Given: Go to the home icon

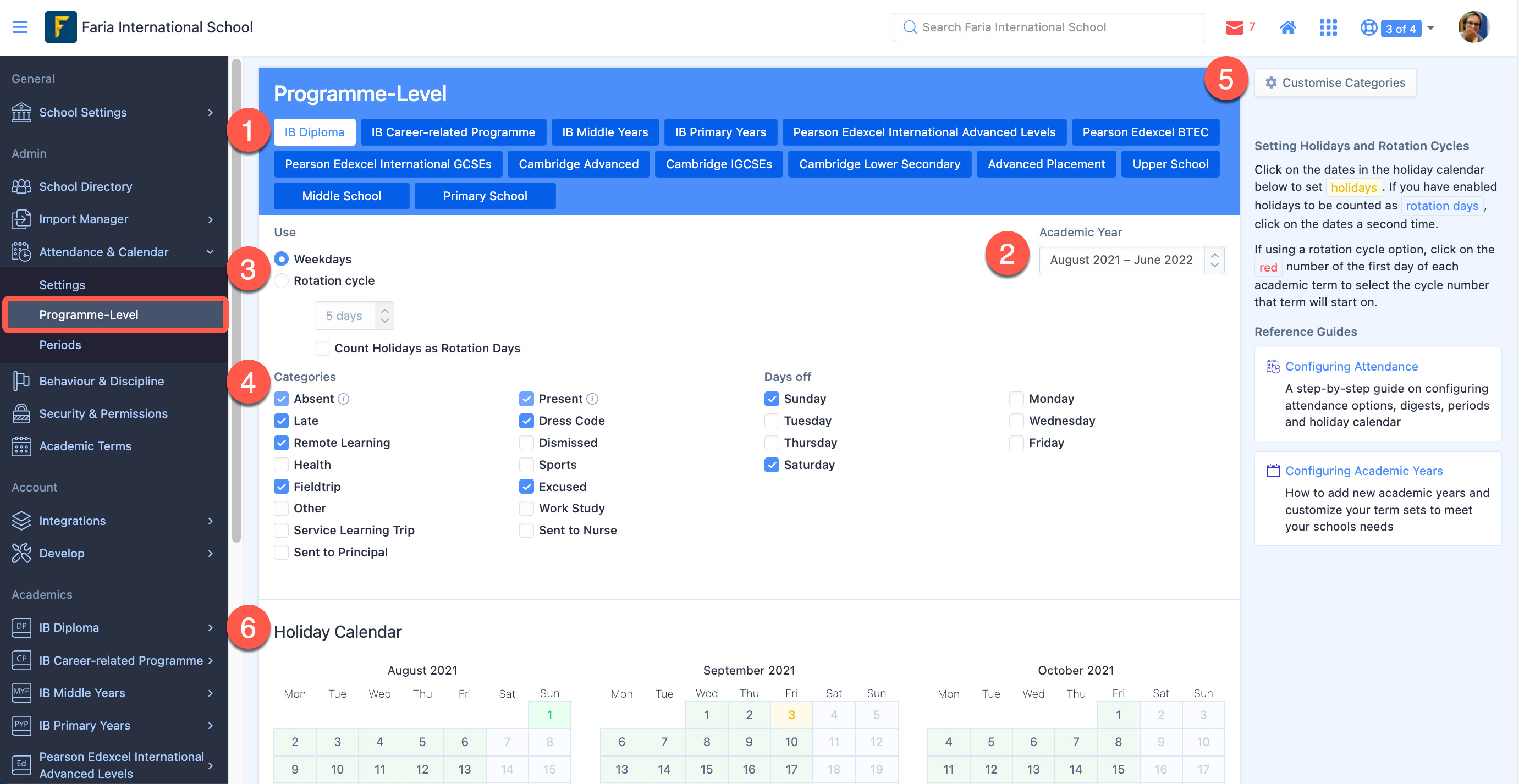Looking at the screenshot, I should [1287, 27].
